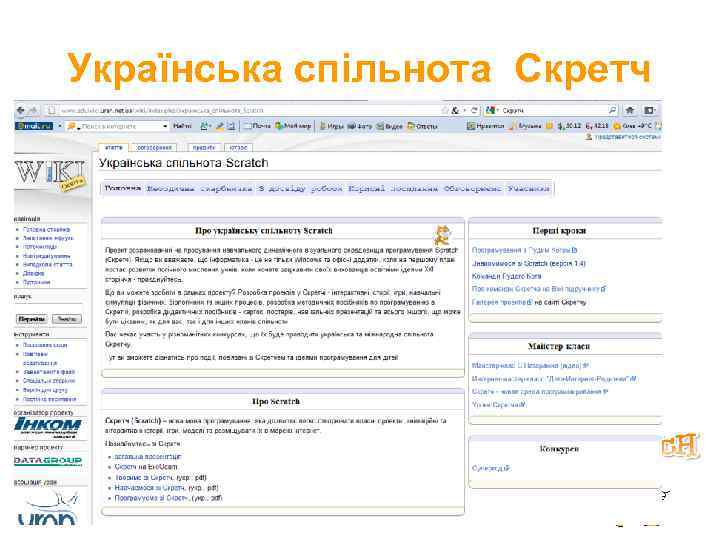Click the Wiki Скретч logo

(x=51, y=175)
